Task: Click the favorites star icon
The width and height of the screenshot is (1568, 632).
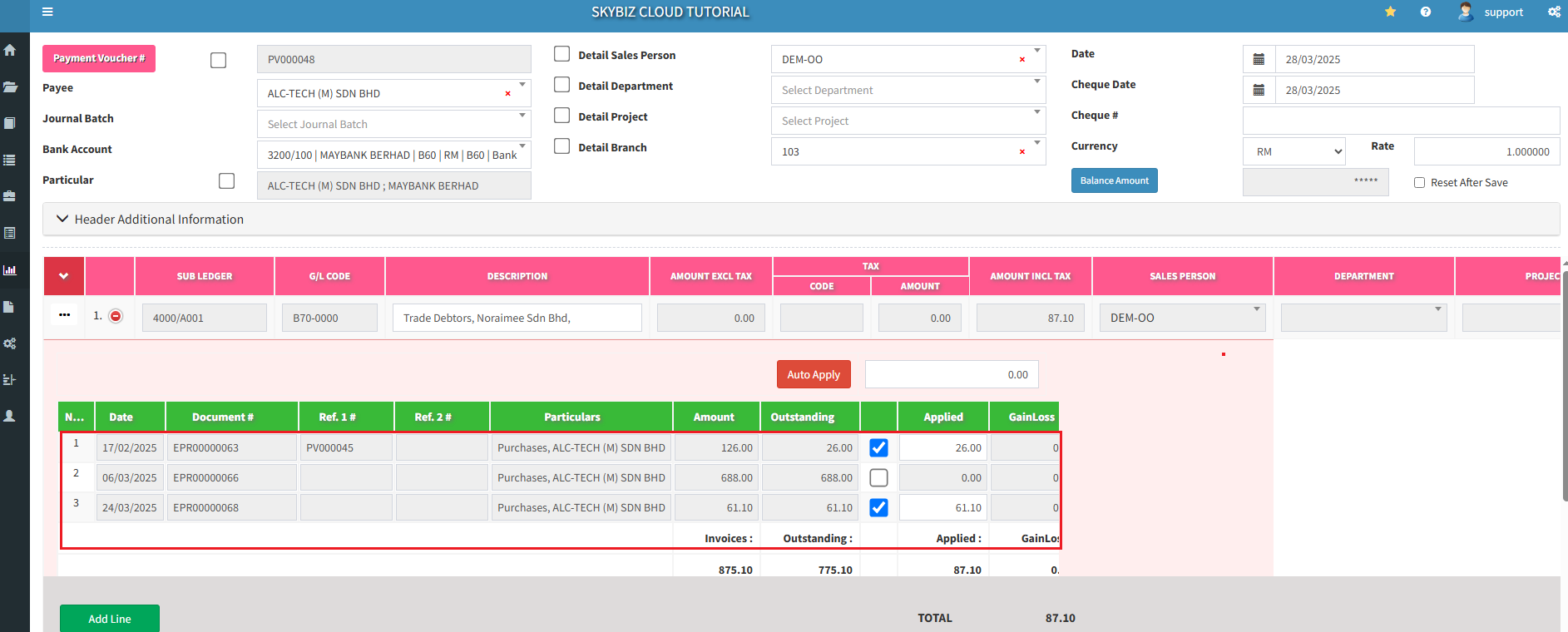Action: [1390, 12]
